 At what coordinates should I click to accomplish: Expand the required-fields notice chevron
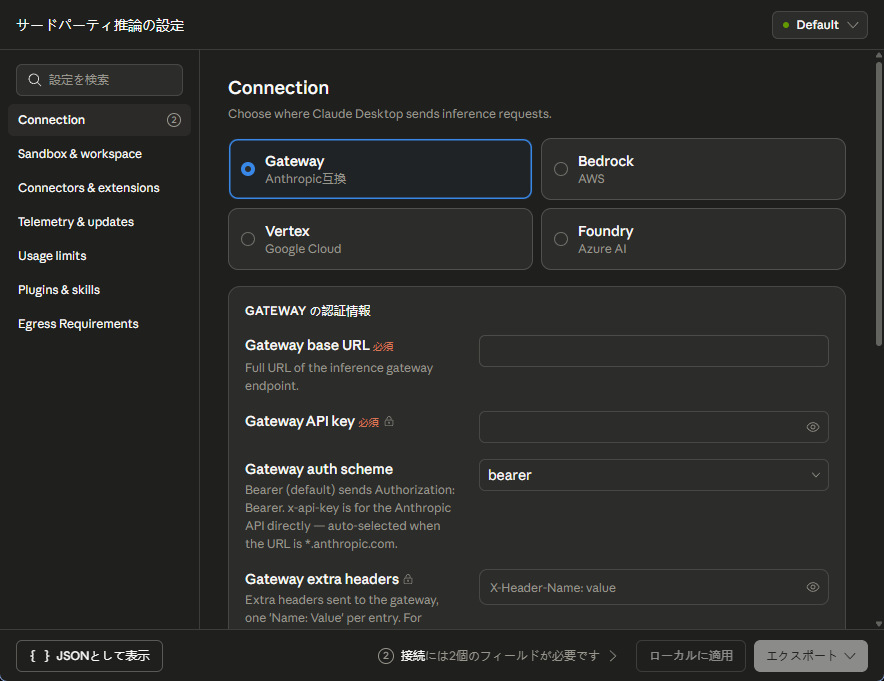click(x=613, y=656)
